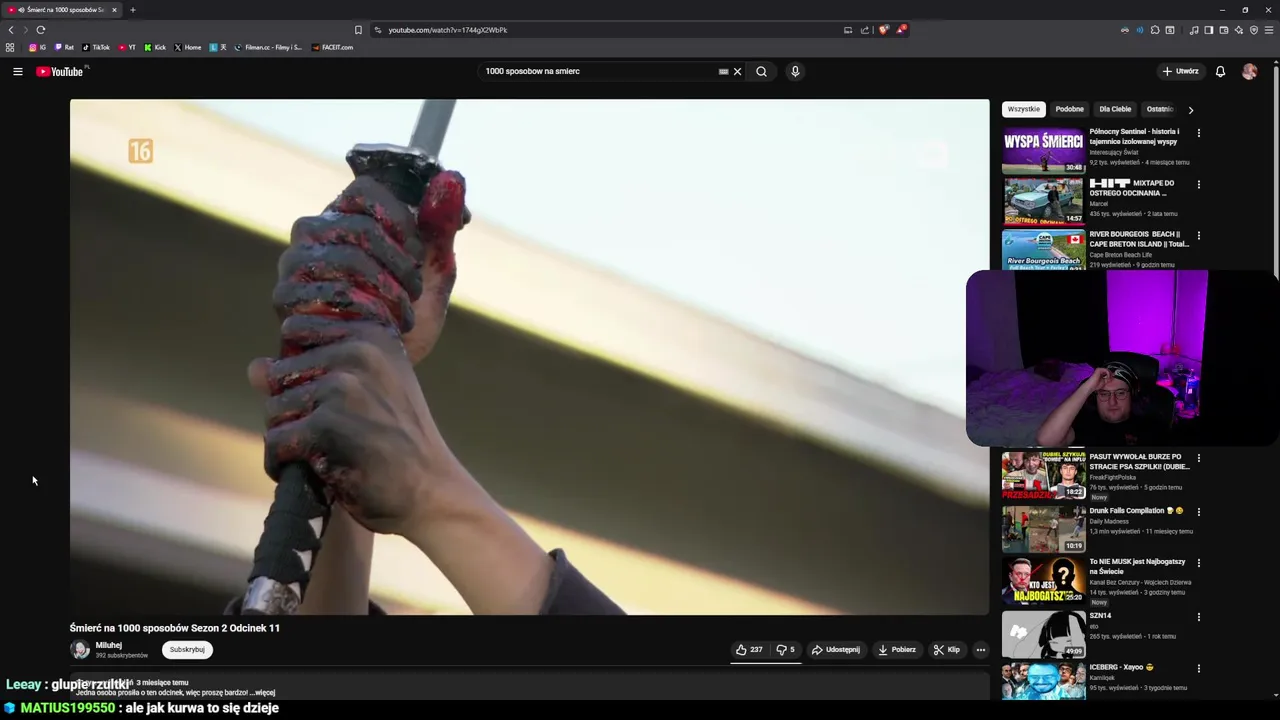Open options for ICEBERG - Xayoo video

1198,668
